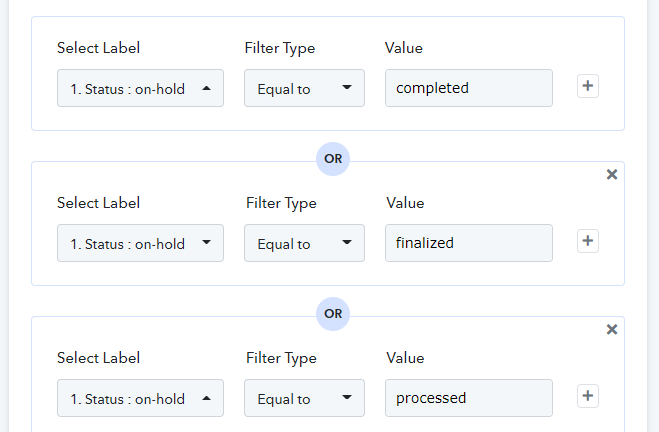The height and width of the screenshot is (432, 659).
Task: Click the Value field containing 'finalized'
Action: [468, 243]
